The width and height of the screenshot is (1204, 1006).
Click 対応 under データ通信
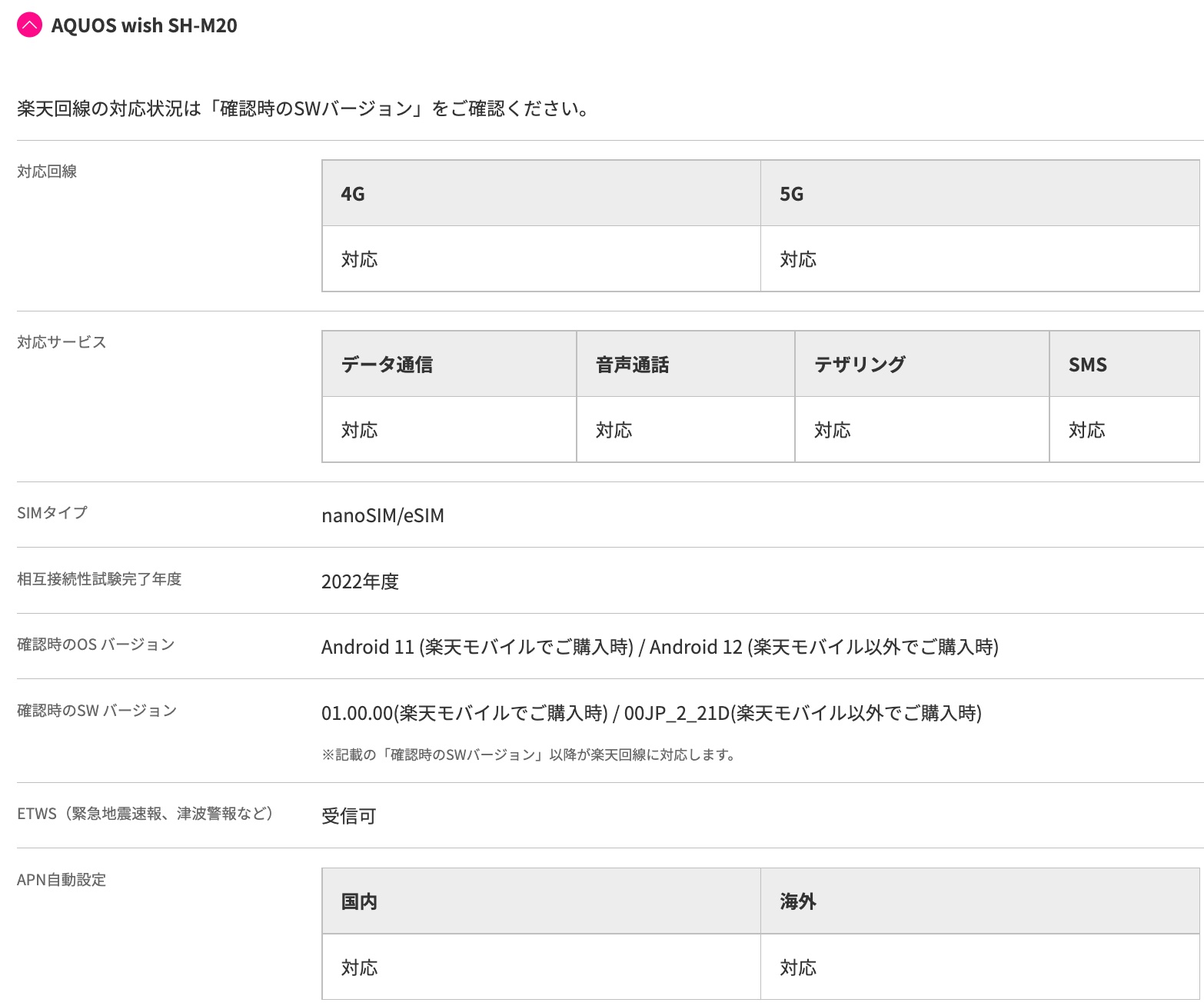[x=360, y=430]
